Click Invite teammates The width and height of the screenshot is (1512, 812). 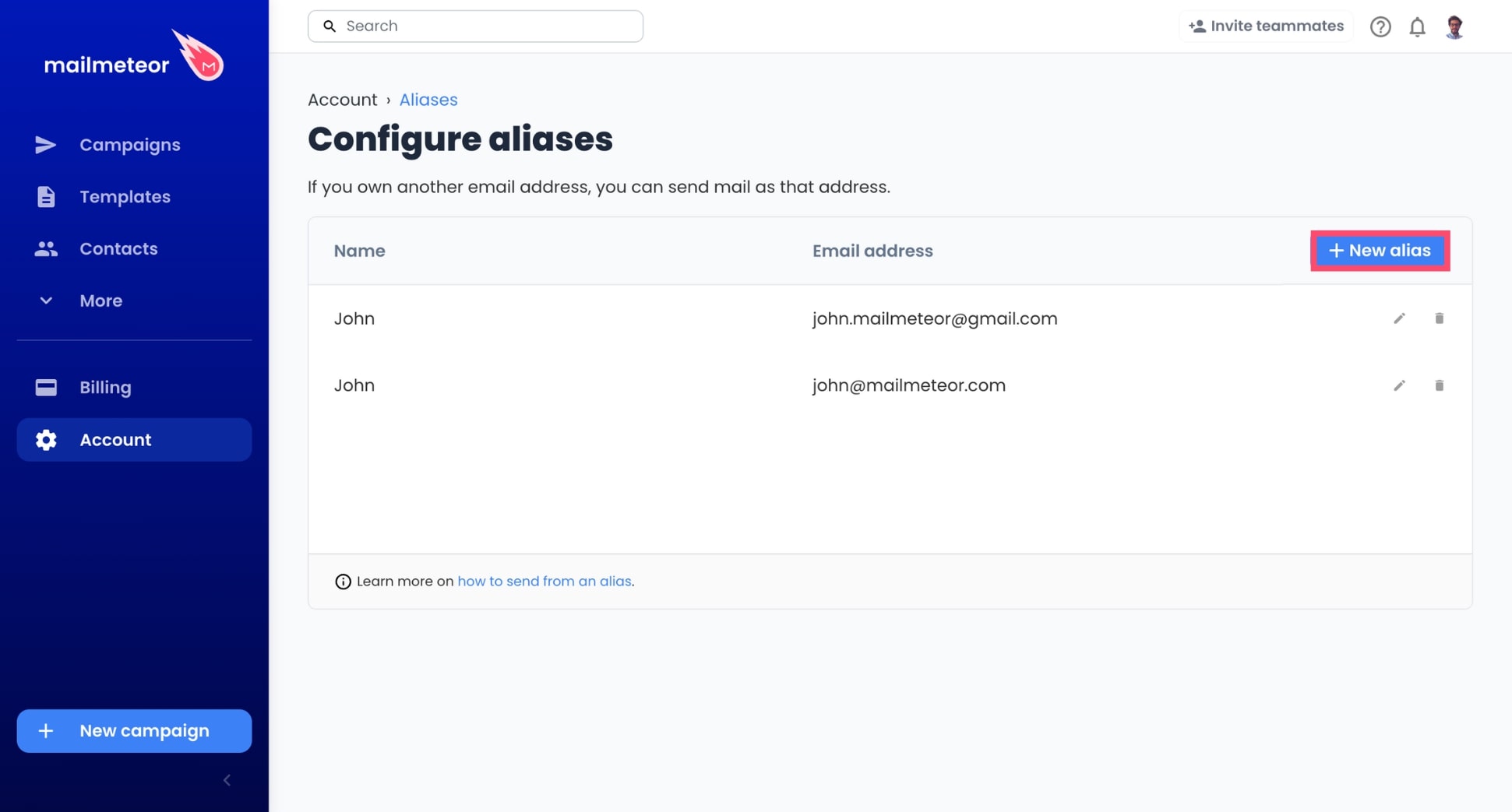1266,26
